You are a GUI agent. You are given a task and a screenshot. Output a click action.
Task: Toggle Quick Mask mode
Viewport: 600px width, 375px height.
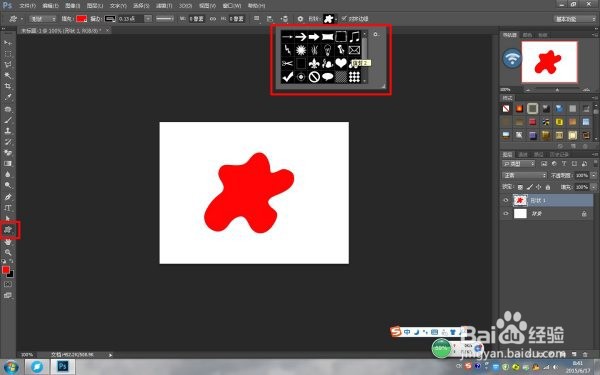pos(8,284)
